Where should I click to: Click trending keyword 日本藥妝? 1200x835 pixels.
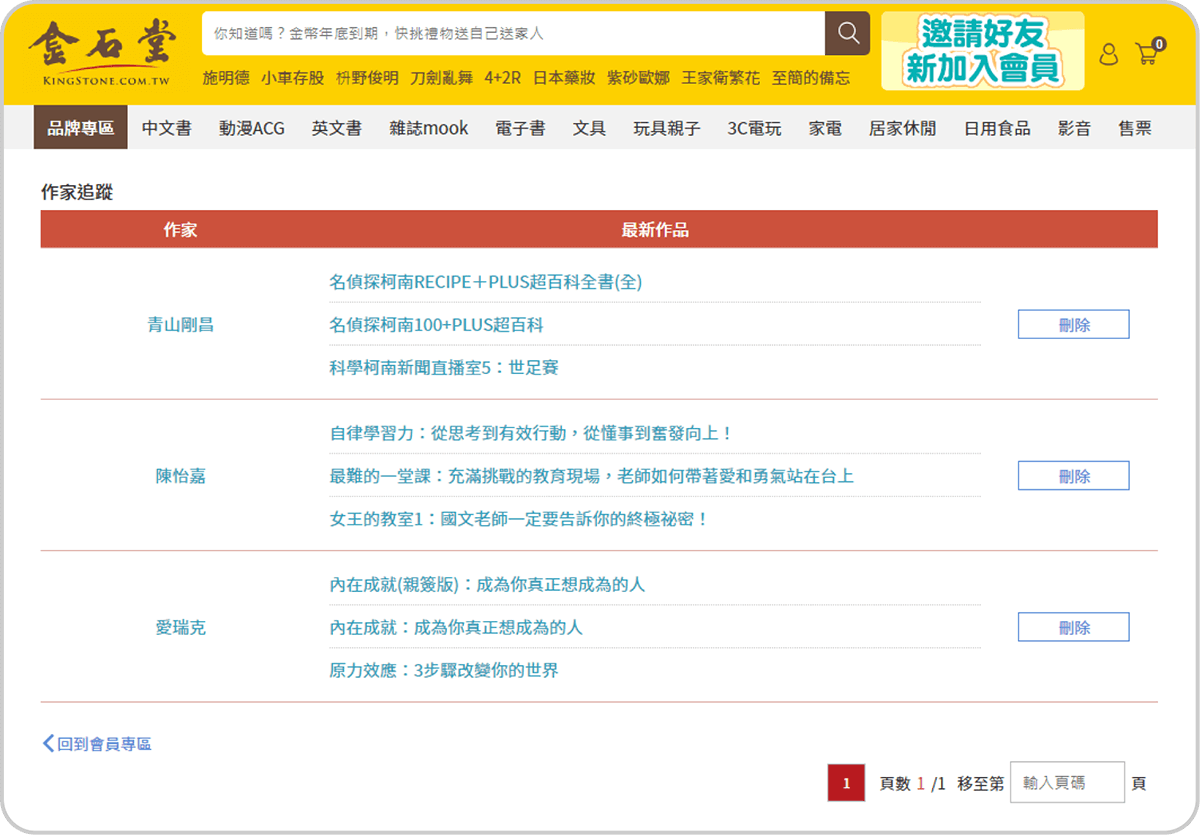pyautogui.click(x=564, y=78)
